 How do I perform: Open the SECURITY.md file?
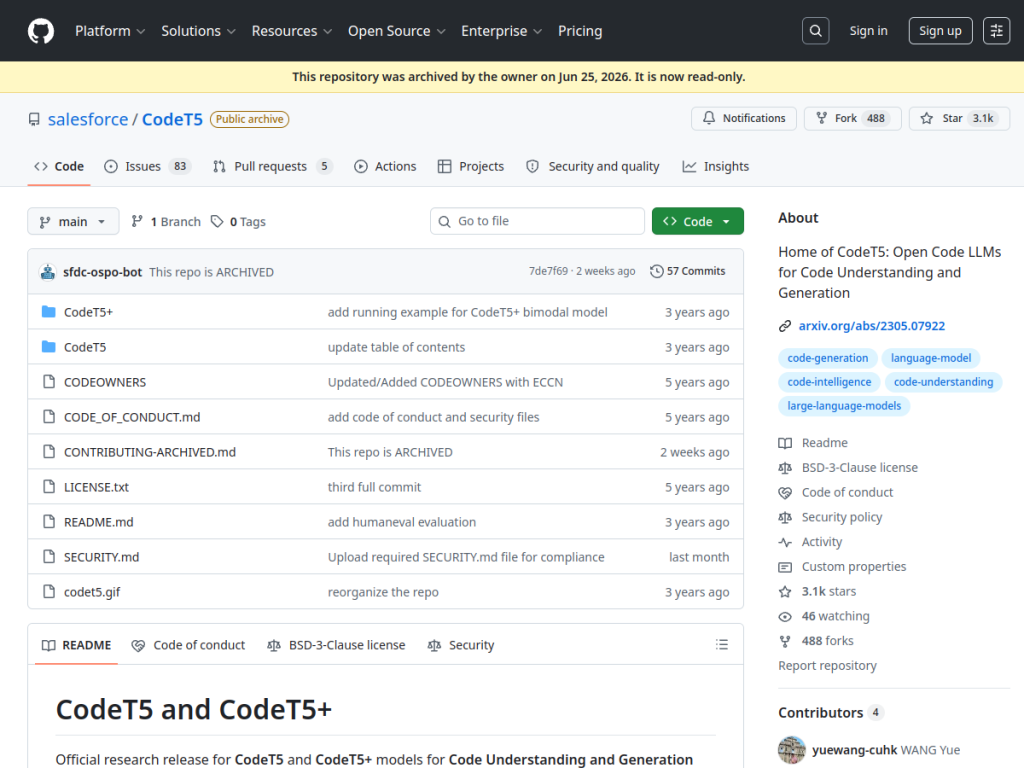click(x=101, y=557)
